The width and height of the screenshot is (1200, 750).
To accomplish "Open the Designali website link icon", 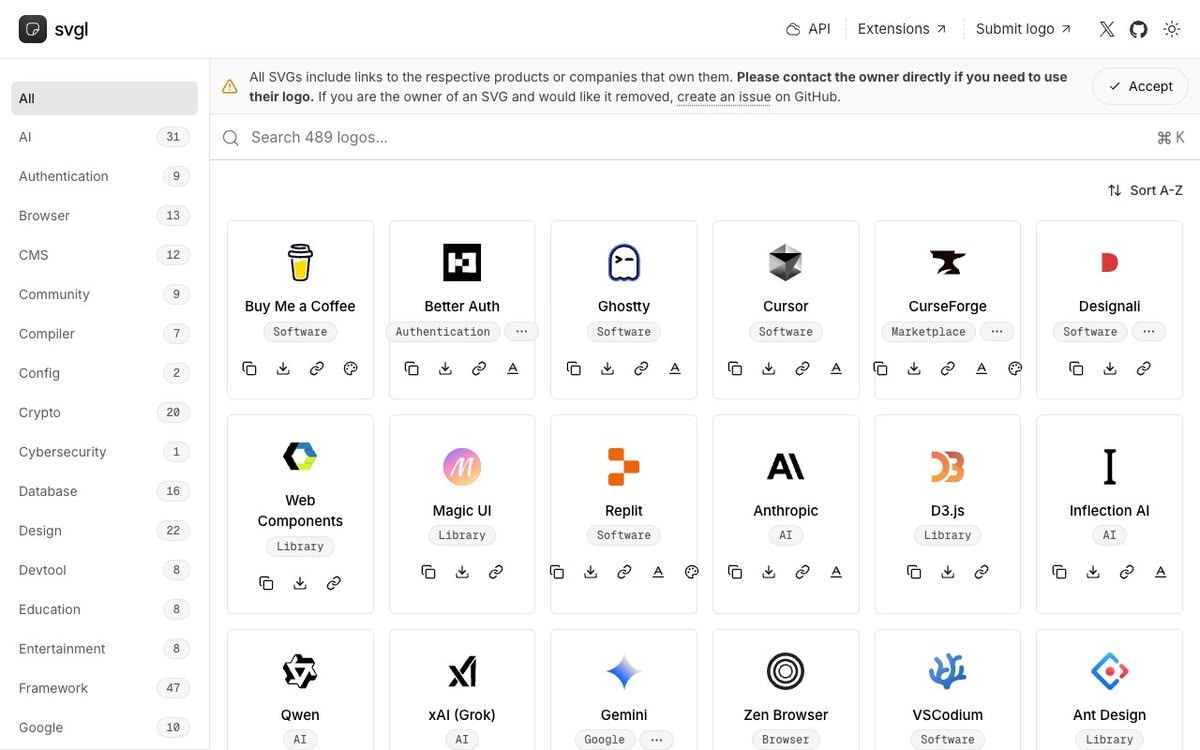I will (x=1143, y=369).
